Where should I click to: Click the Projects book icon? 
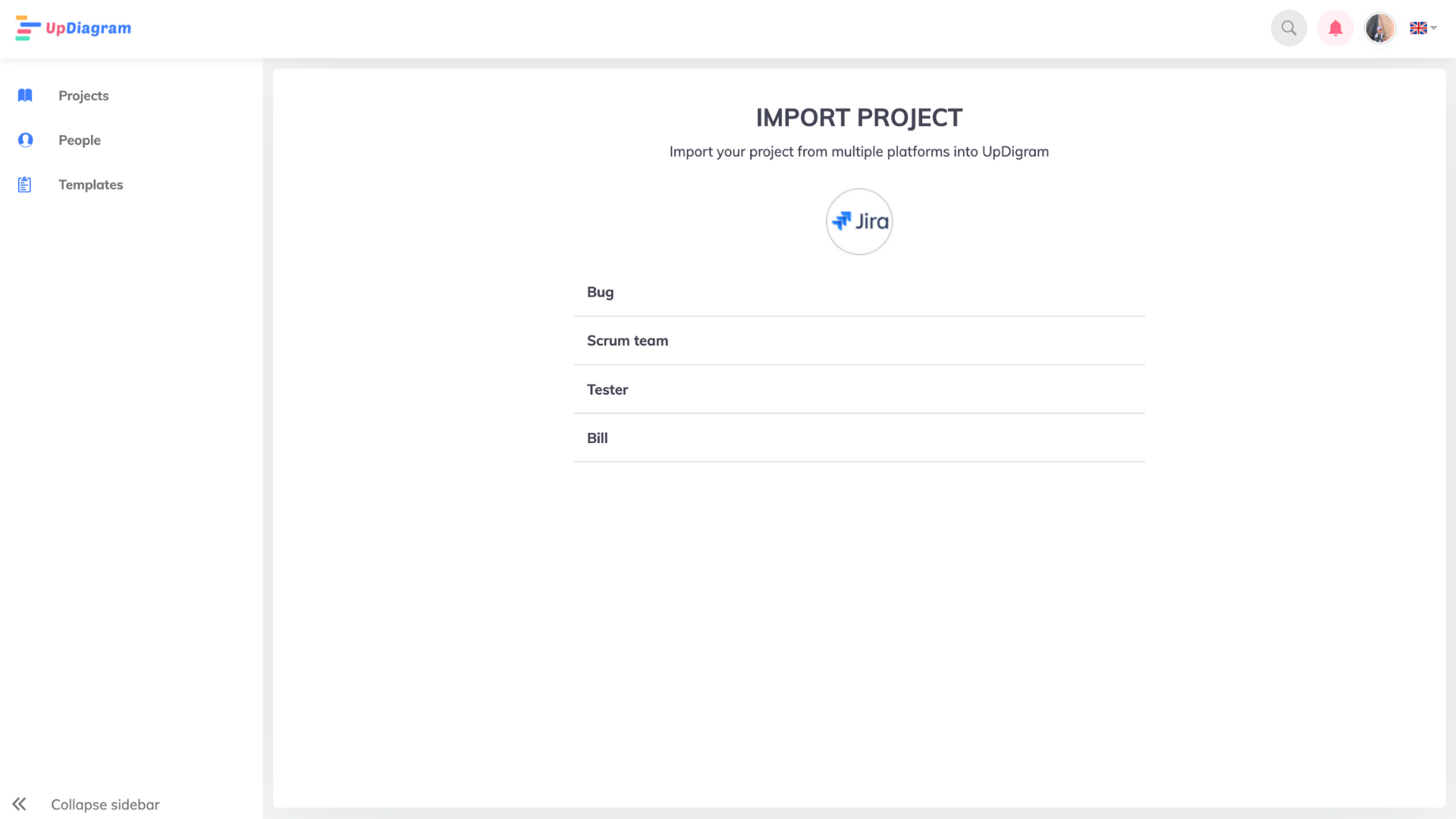coord(25,96)
